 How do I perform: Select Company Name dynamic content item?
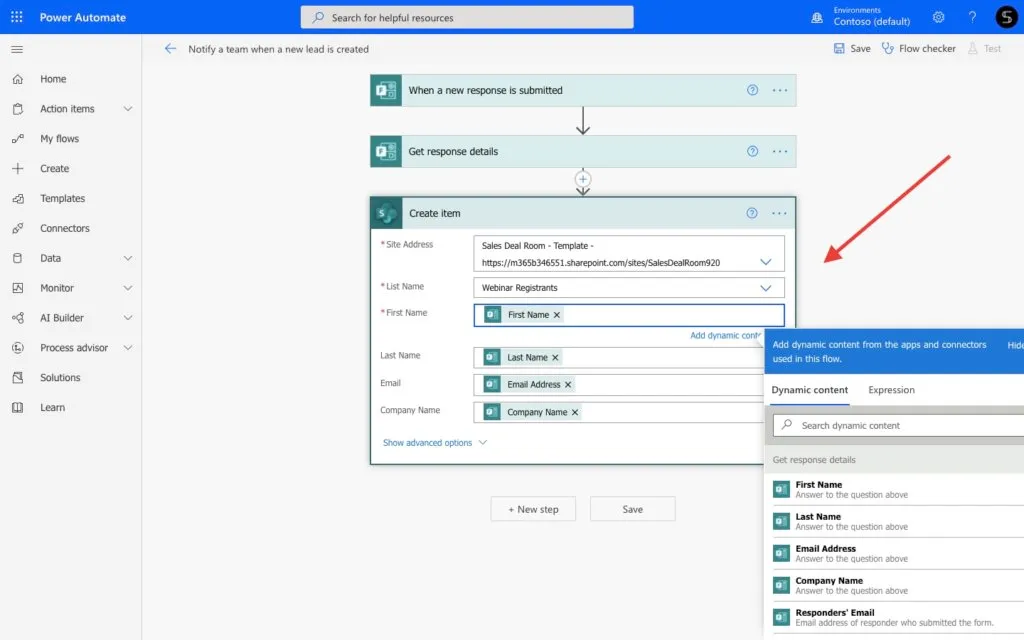click(897, 586)
